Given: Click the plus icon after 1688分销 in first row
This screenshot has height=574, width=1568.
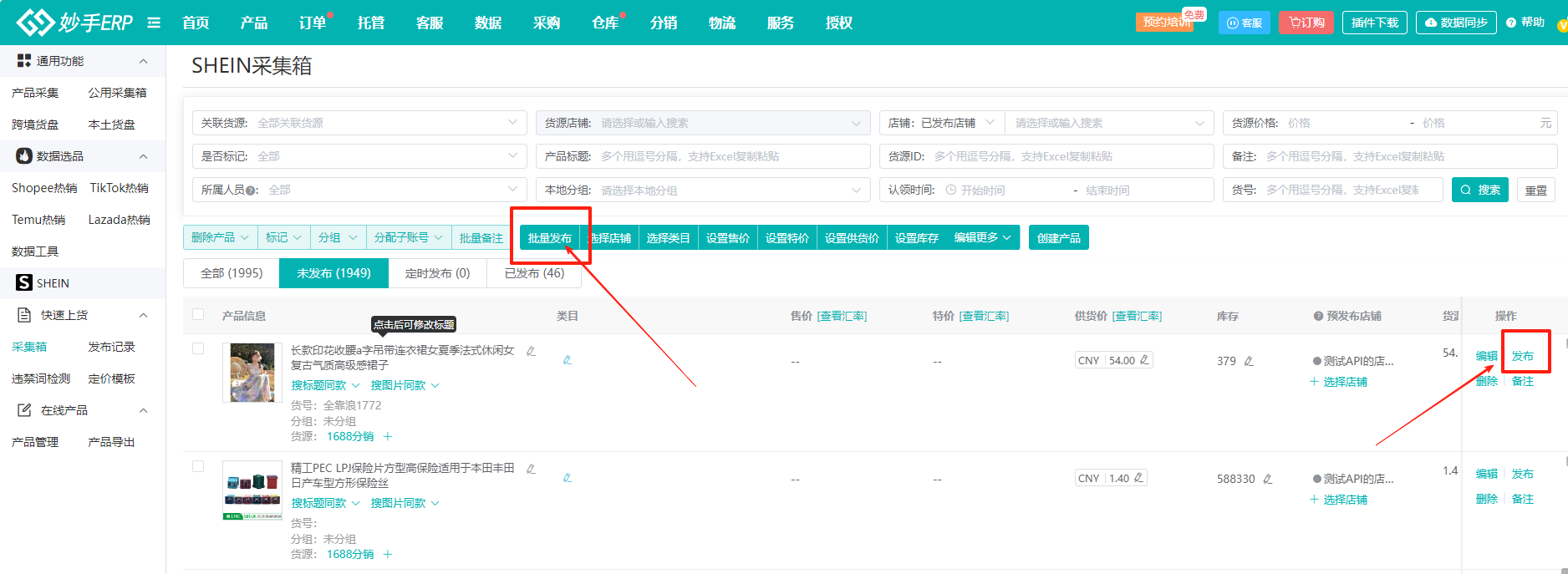Looking at the screenshot, I should tap(387, 436).
